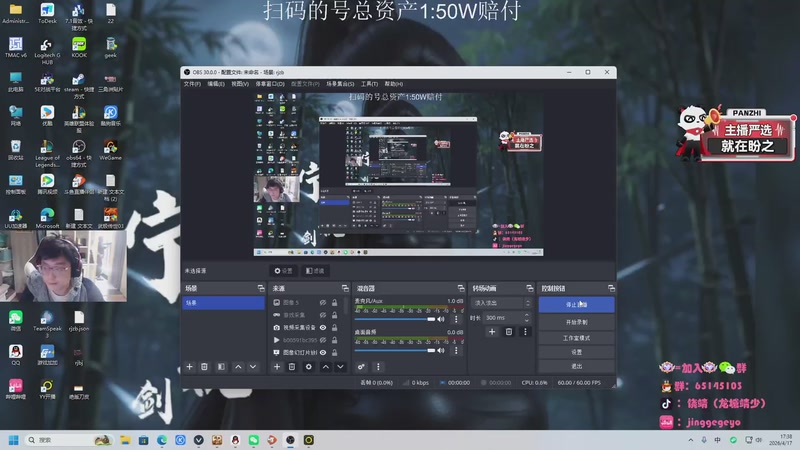Move scene up with arrow icon
800x450 pixels.
coord(238,367)
